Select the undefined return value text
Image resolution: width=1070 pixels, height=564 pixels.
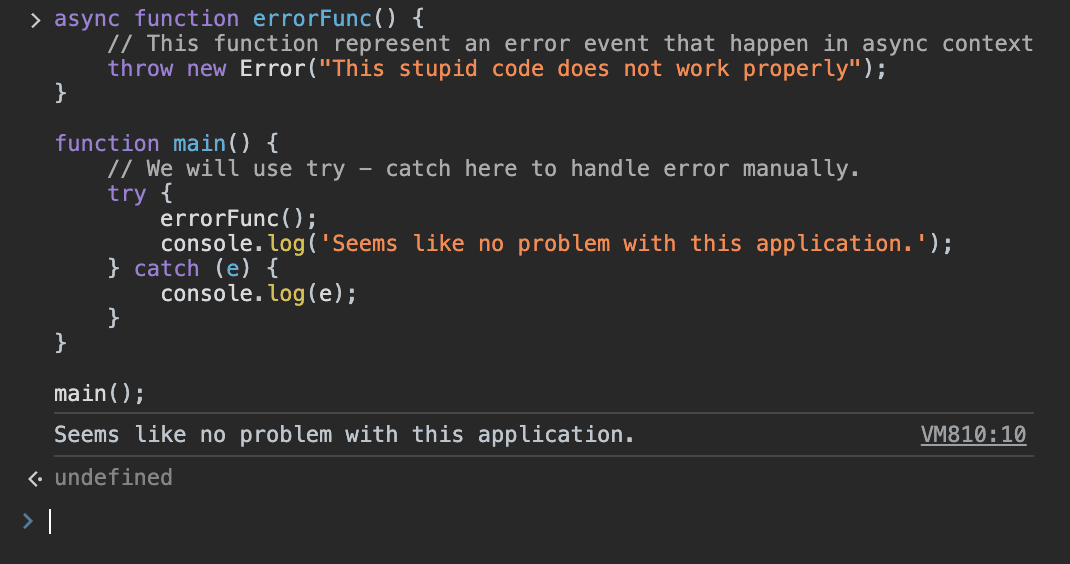point(113,477)
